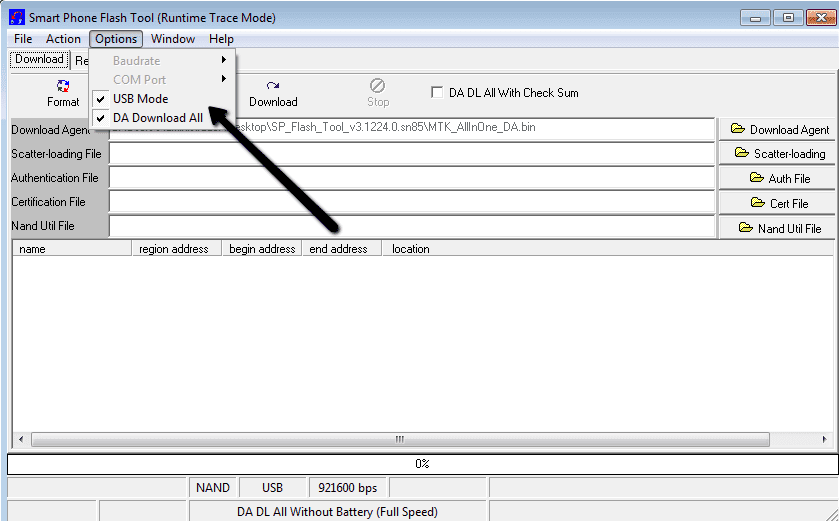Close the open Options menu
Screen dimensions: 839x521
point(116,39)
